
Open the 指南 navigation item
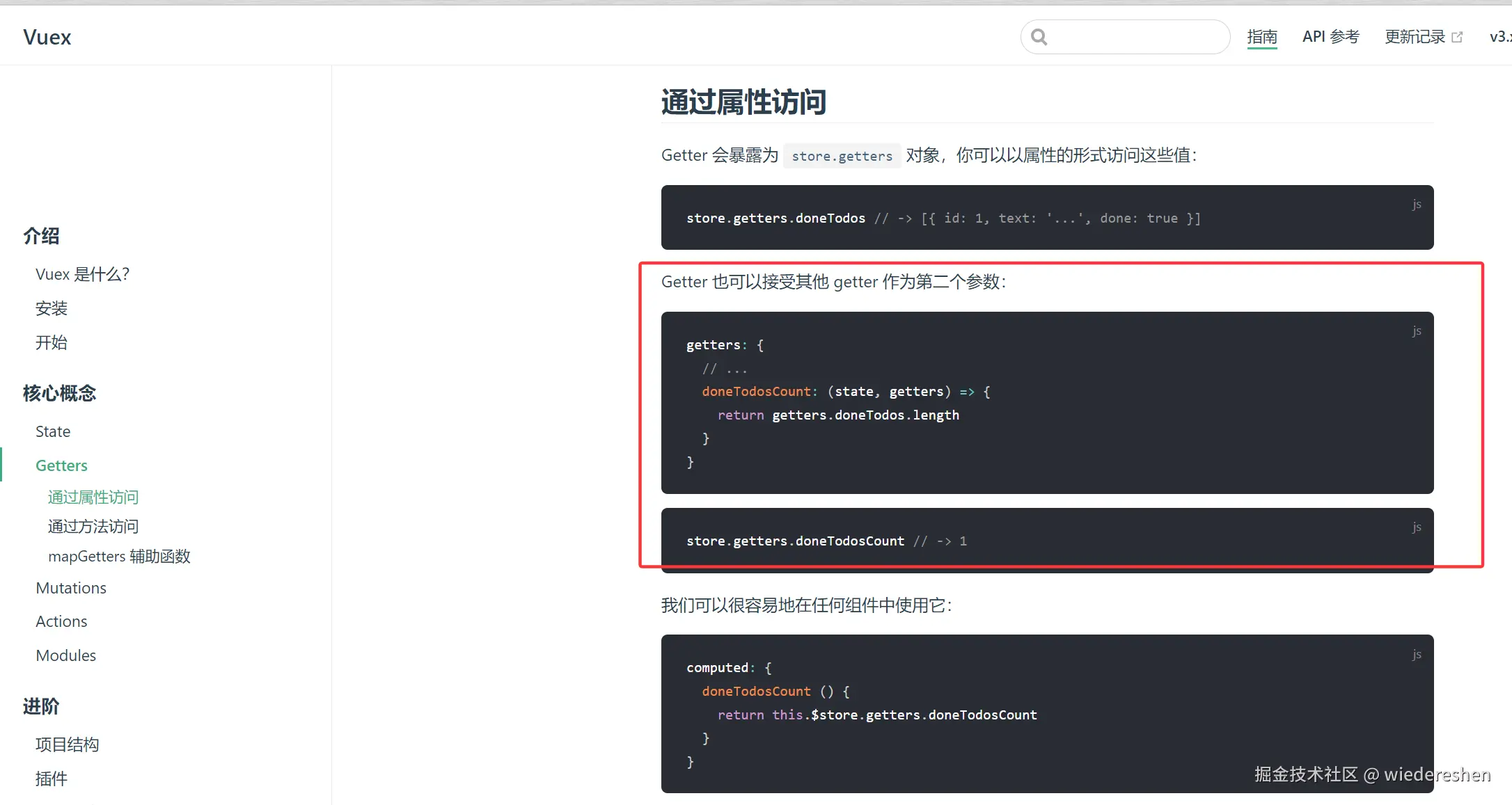1261,37
